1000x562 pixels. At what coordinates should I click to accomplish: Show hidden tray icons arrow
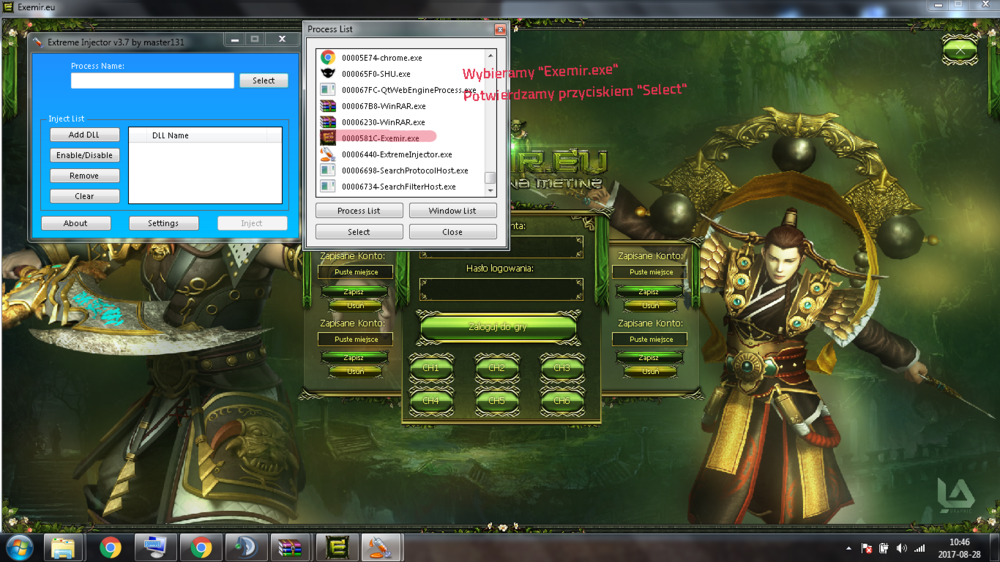click(x=848, y=549)
